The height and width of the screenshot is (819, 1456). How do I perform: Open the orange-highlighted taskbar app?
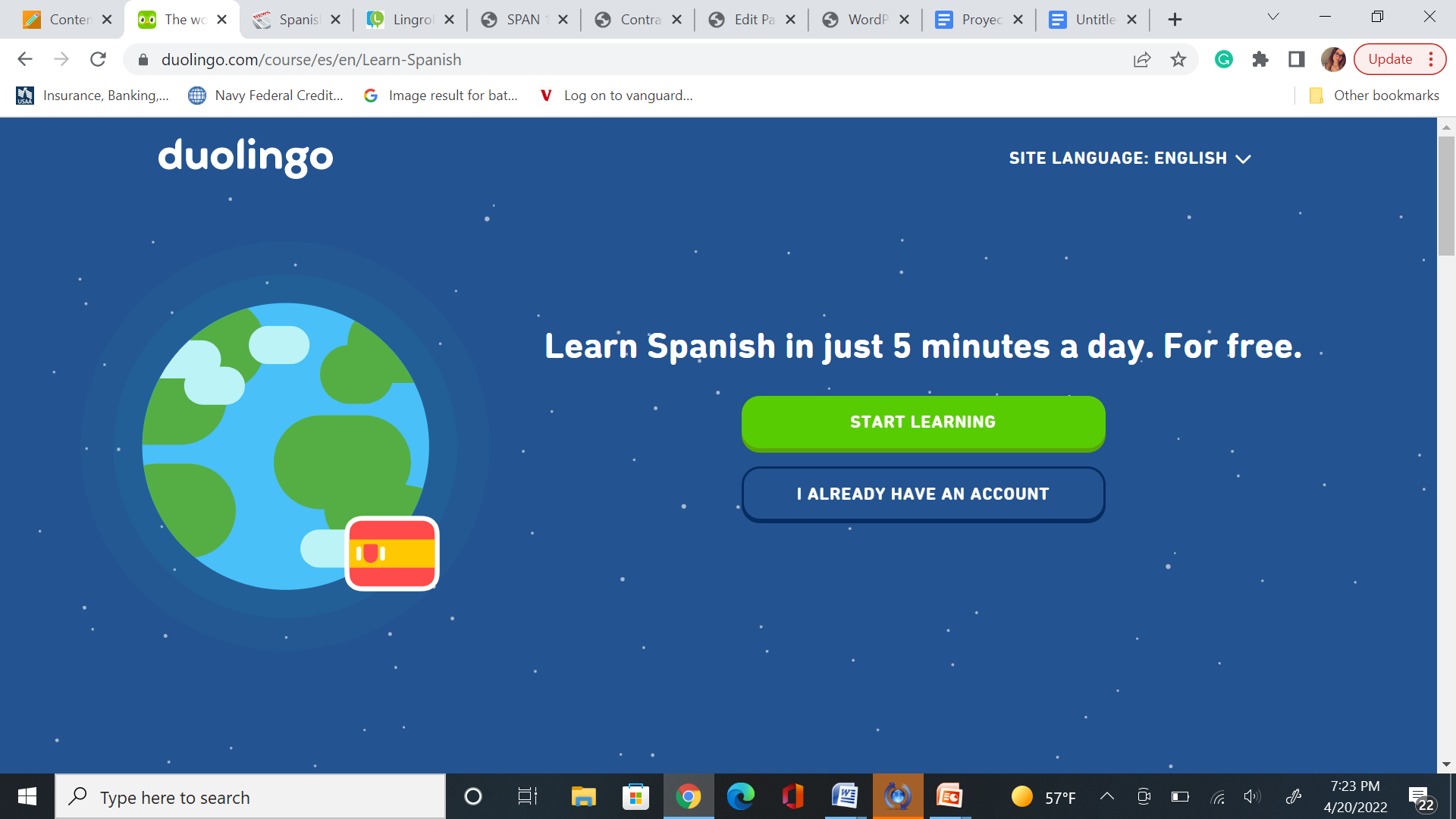tap(898, 796)
